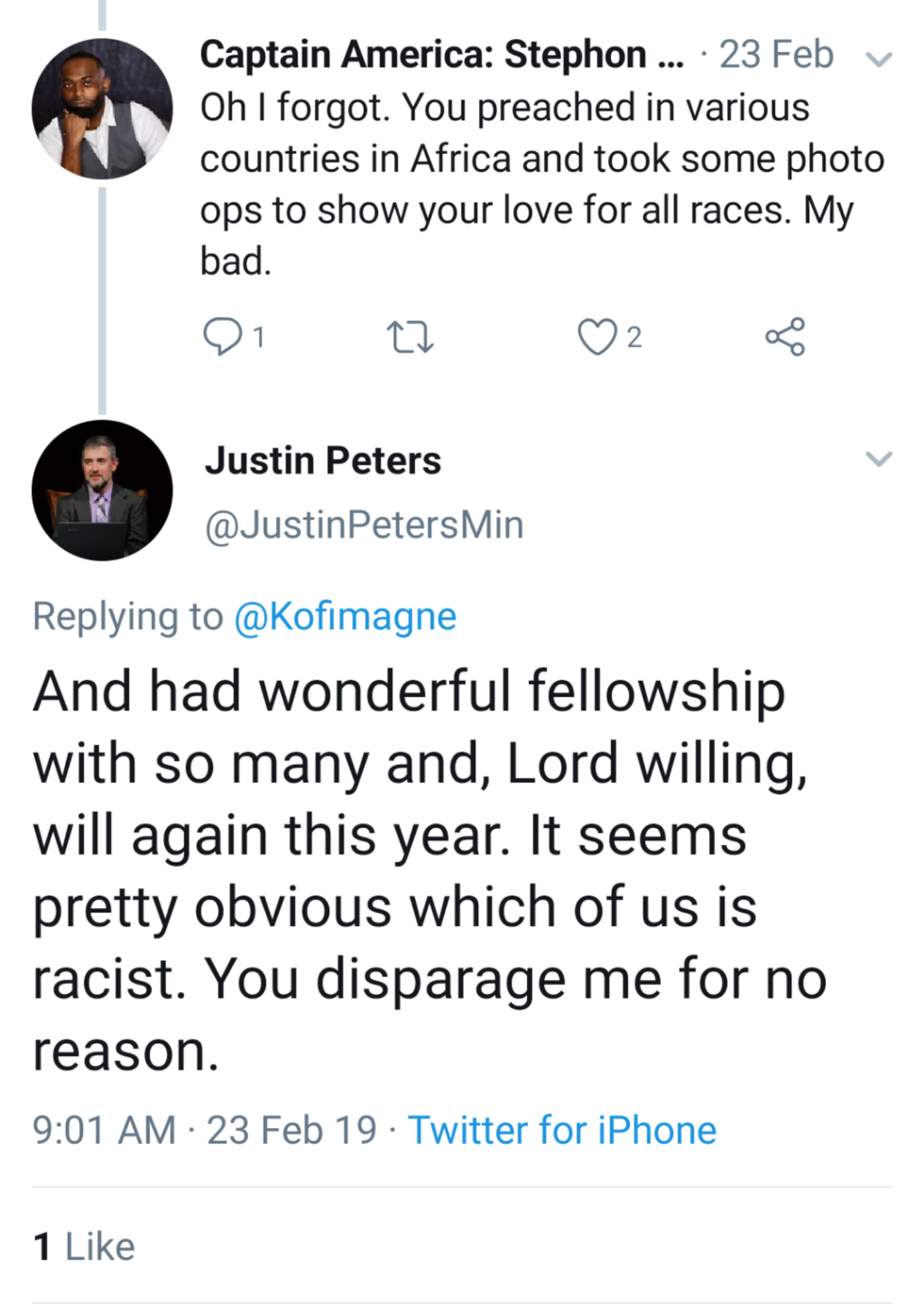Share Captain America's tweet via share icon

(784, 337)
